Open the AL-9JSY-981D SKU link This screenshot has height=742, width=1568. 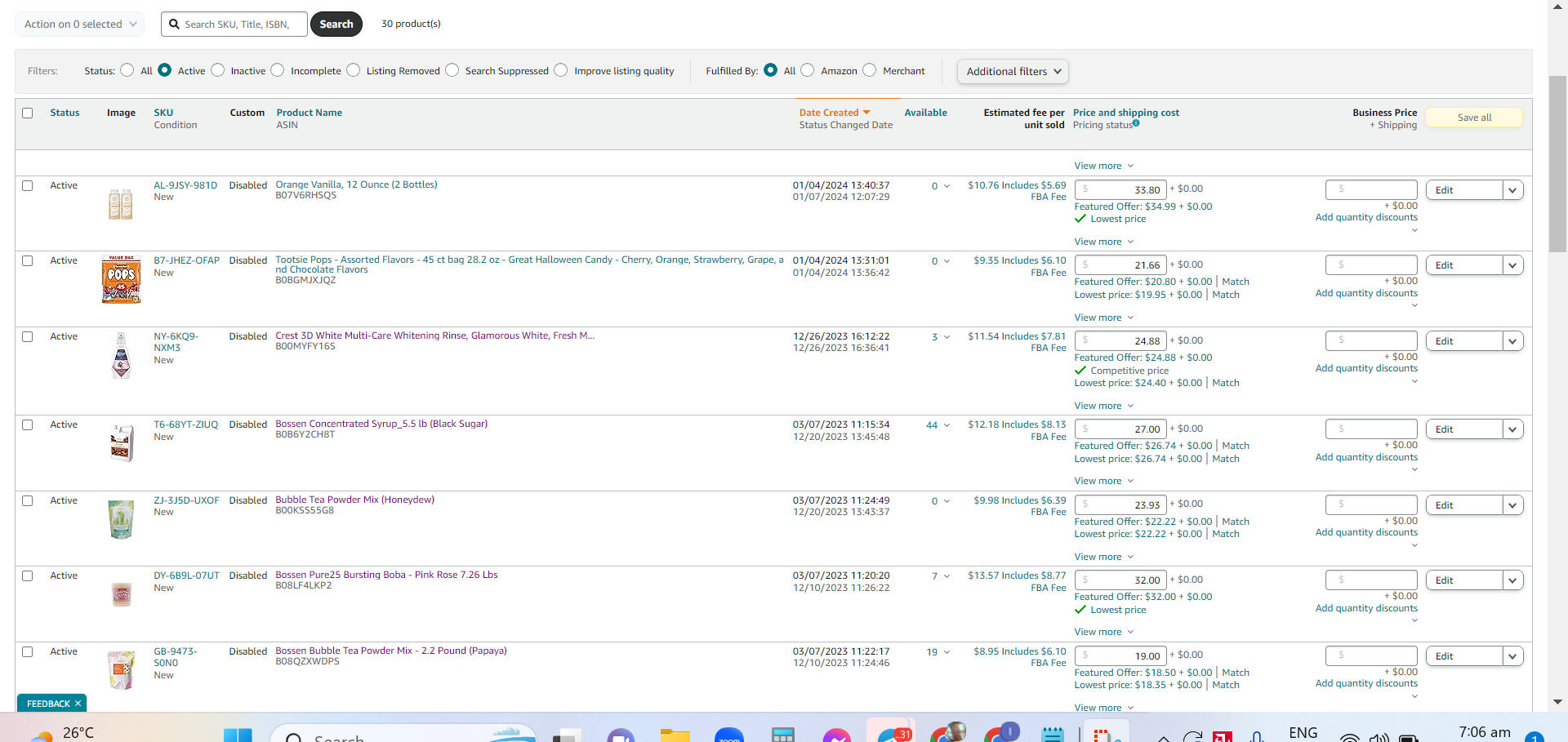185,185
